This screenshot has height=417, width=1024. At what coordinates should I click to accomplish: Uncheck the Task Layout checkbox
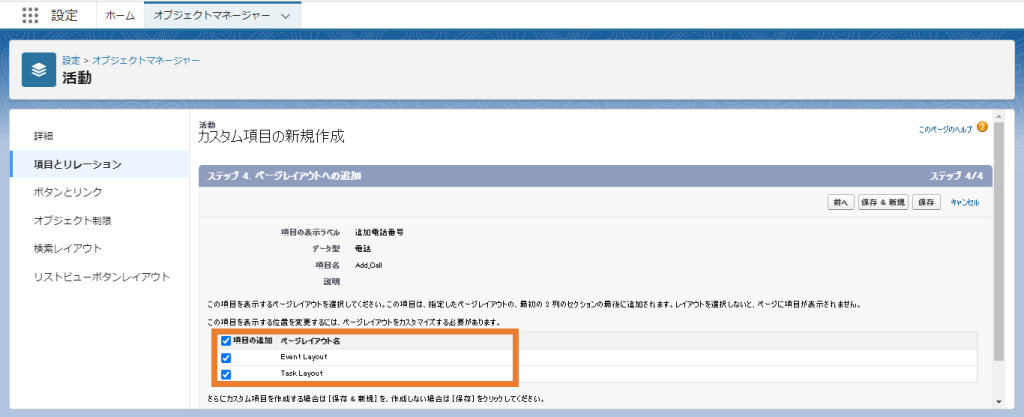[226, 374]
